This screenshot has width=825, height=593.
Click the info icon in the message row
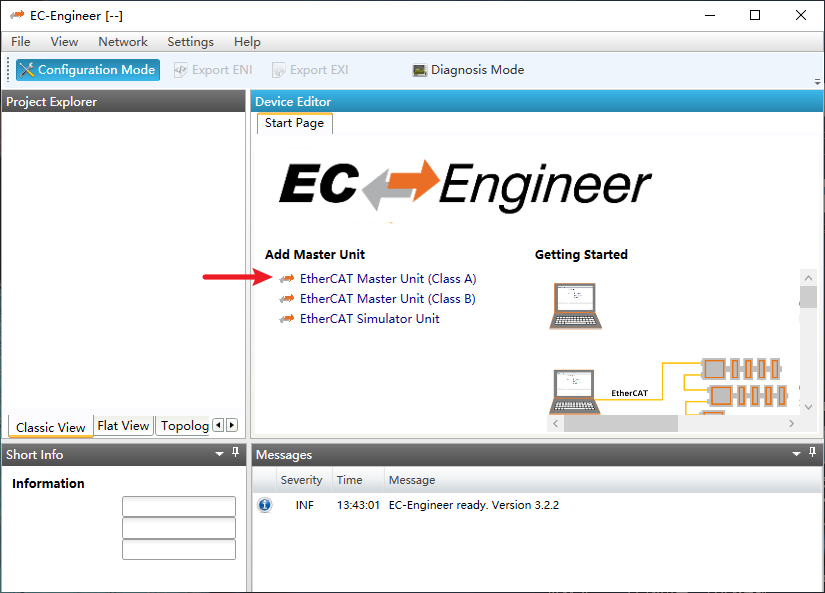pos(265,505)
